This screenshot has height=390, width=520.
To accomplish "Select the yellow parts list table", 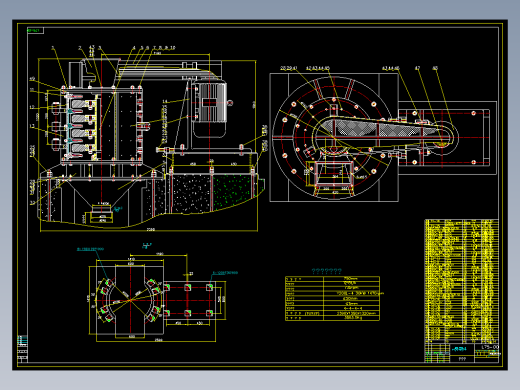I will pos(462,280).
